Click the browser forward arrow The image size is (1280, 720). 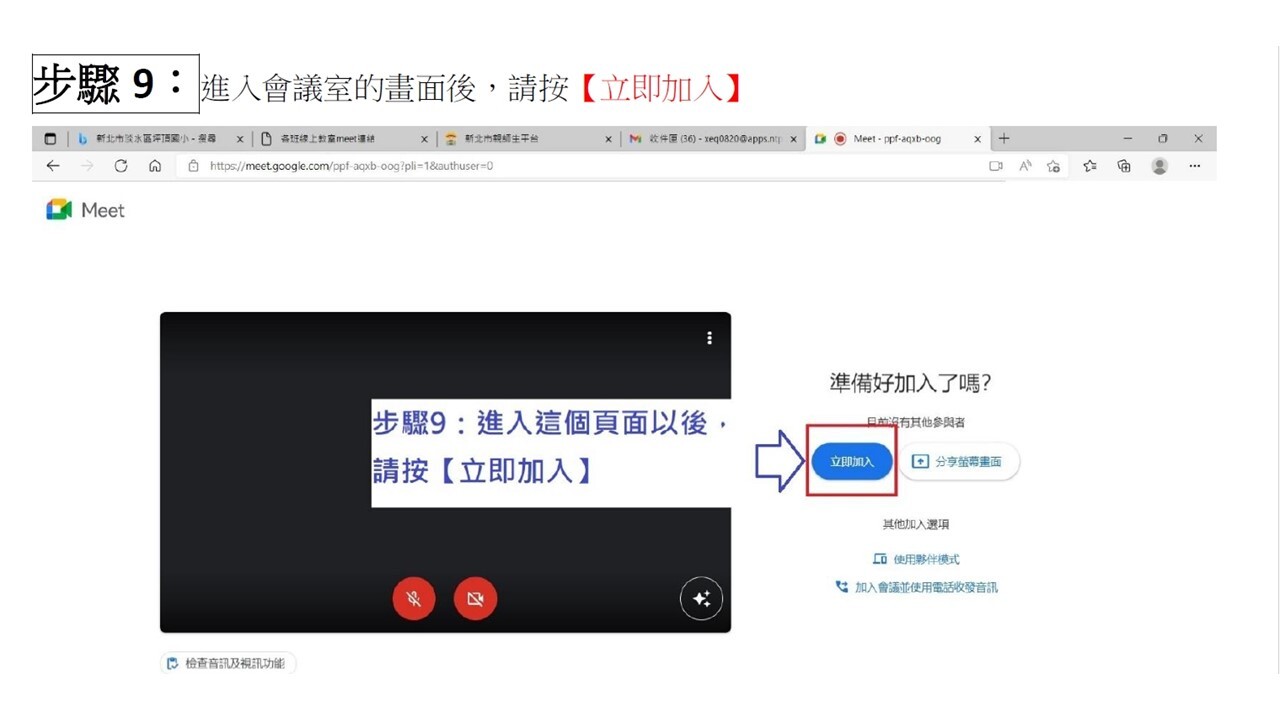(87, 166)
